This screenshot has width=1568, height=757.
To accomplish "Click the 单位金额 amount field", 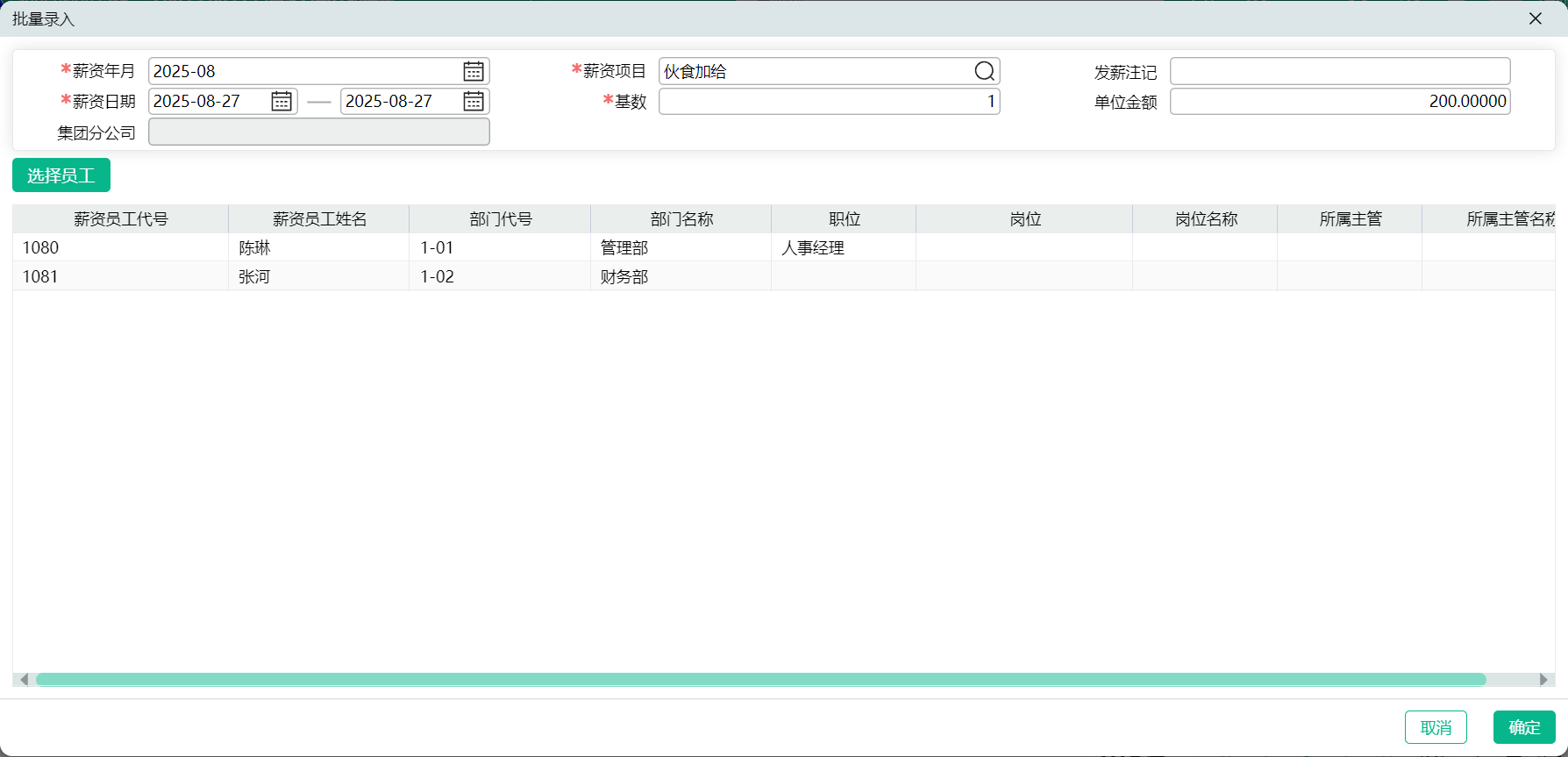I will pos(1339,102).
